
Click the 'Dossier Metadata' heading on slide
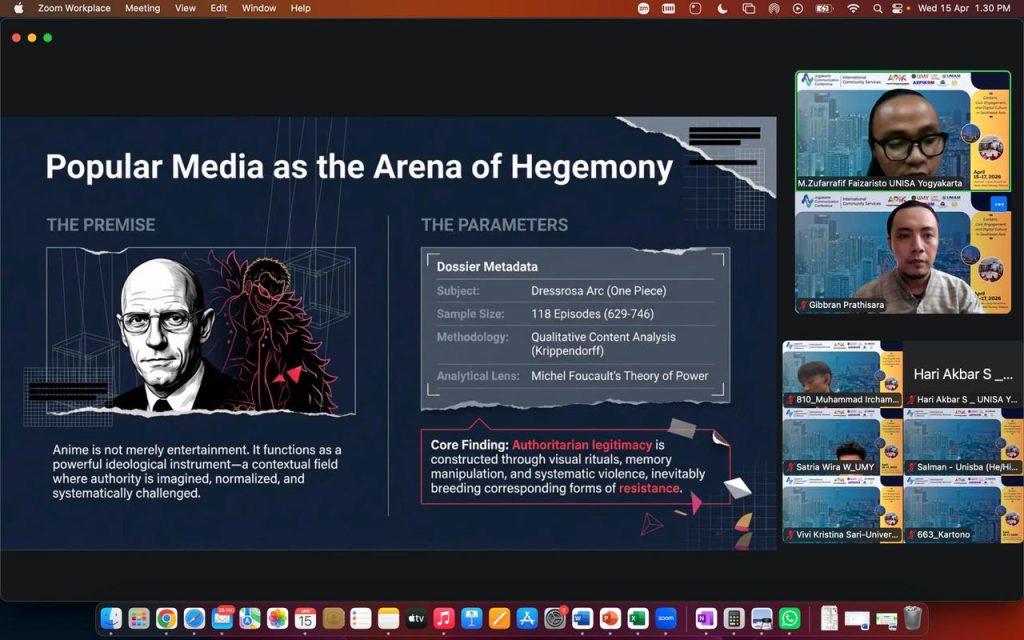(487, 266)
